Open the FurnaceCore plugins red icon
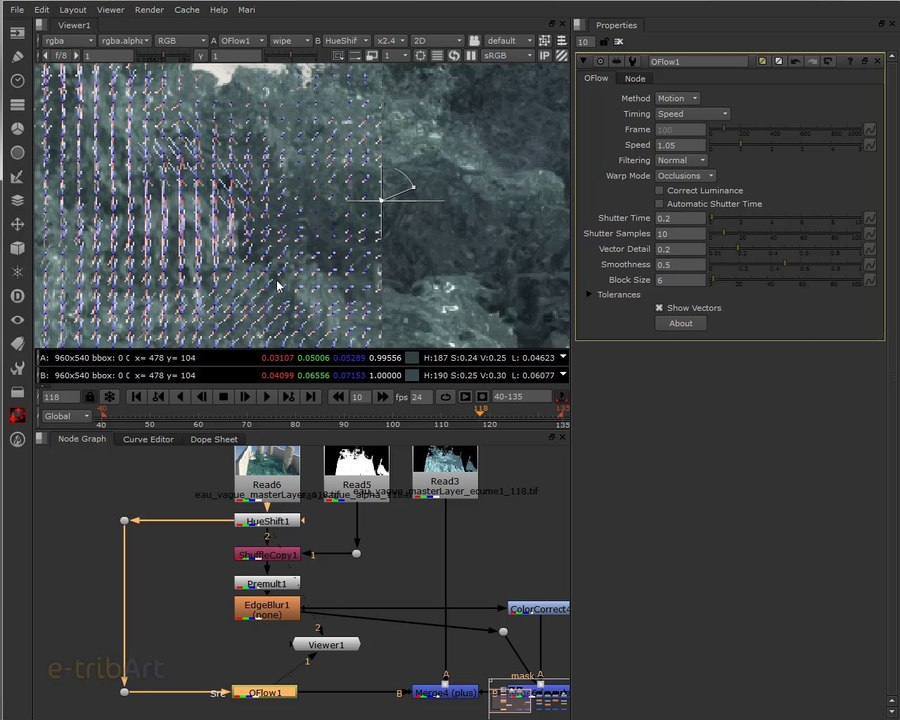This screenshot has height=720, width=900. tap(17, 415)
